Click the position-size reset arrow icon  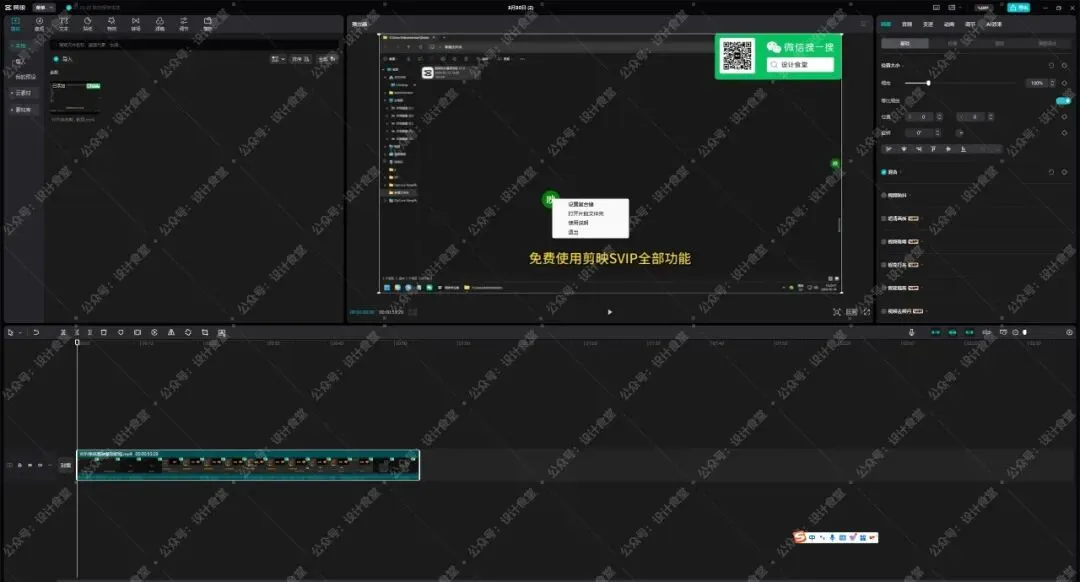(1051, 65)
